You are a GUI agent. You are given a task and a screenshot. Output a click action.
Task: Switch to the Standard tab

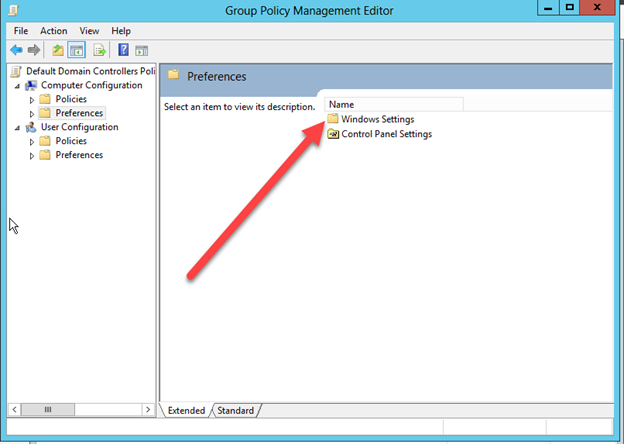pos(235,410)
